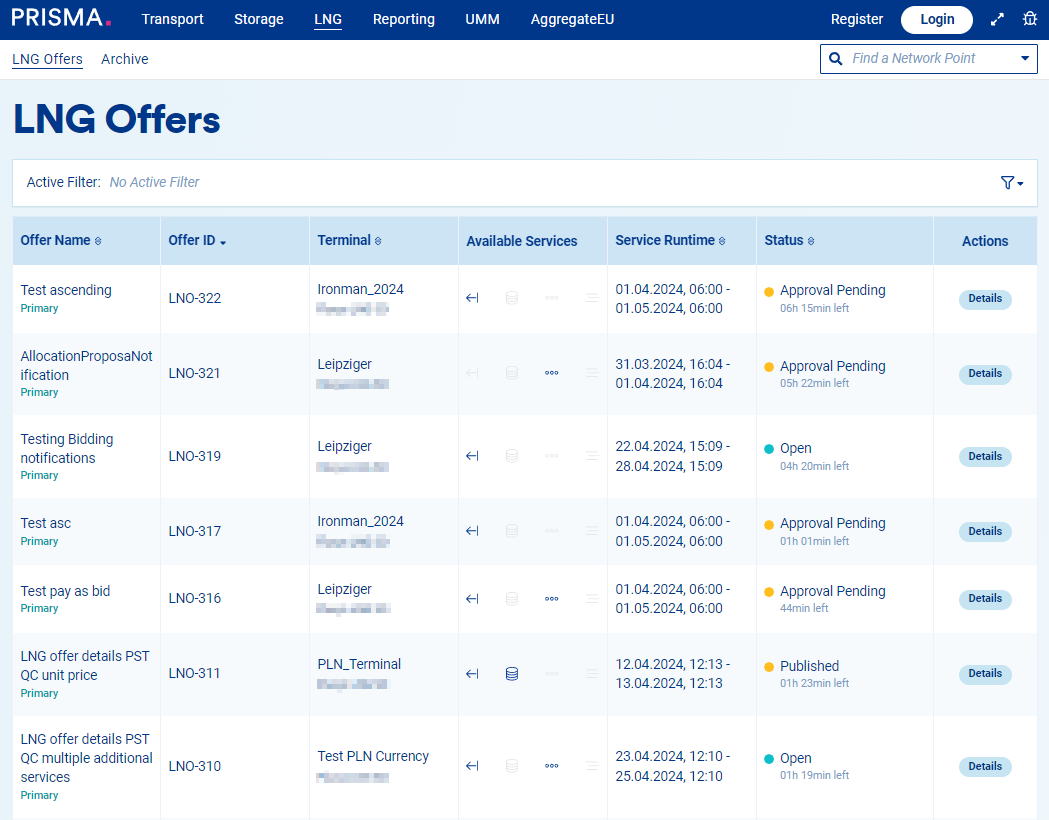Expand the Find a Network Point dropdown arrow

1024,59
